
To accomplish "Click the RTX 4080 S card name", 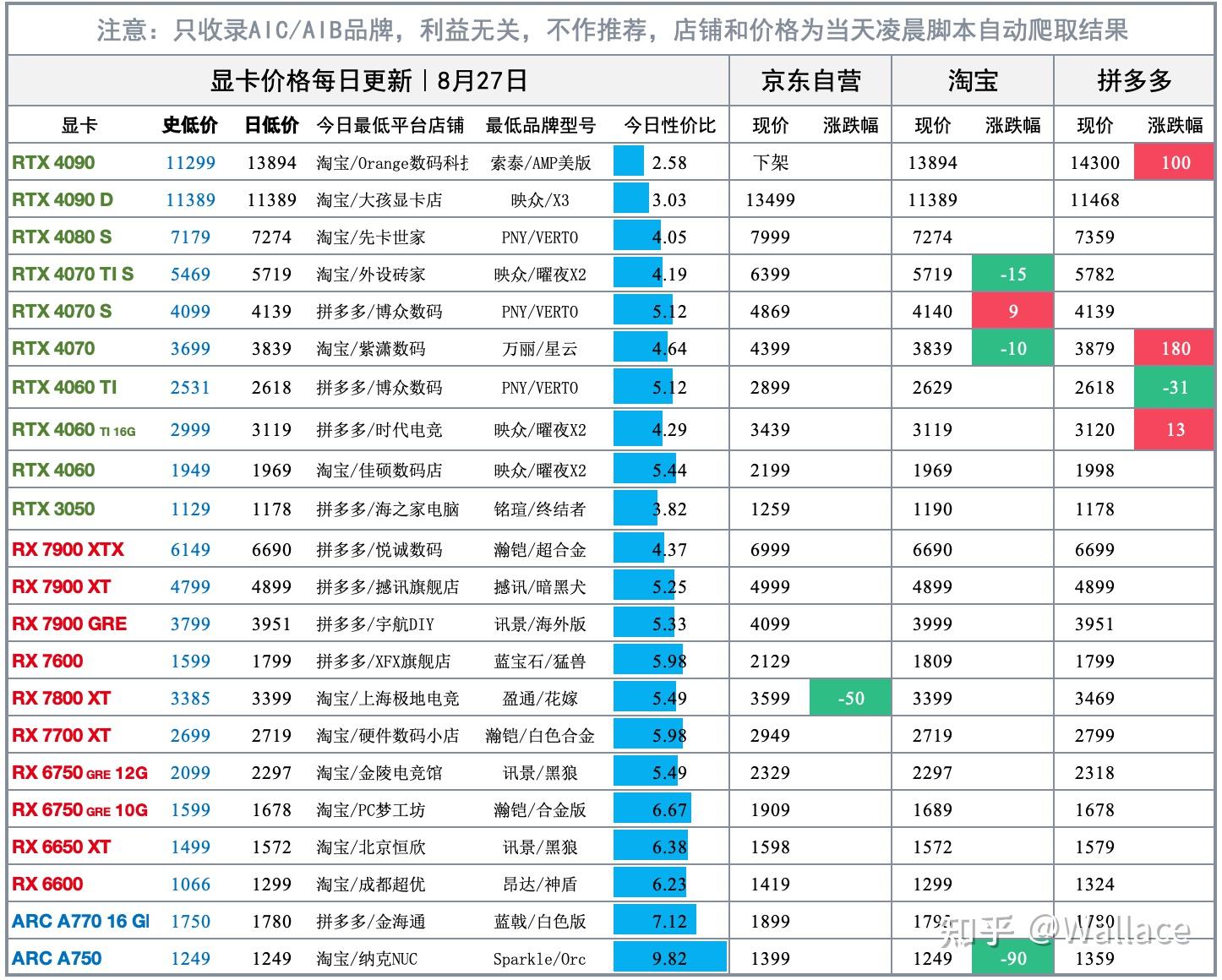I will point(62,237).
